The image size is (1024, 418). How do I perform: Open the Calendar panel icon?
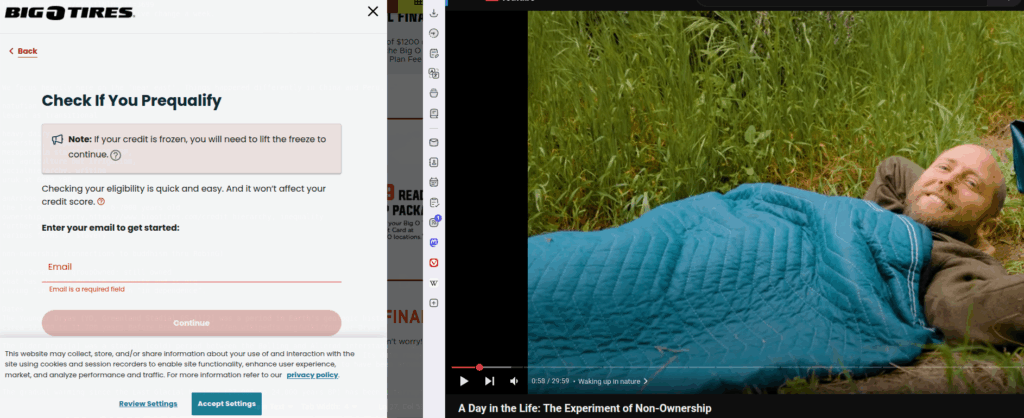tap(434, 182)
